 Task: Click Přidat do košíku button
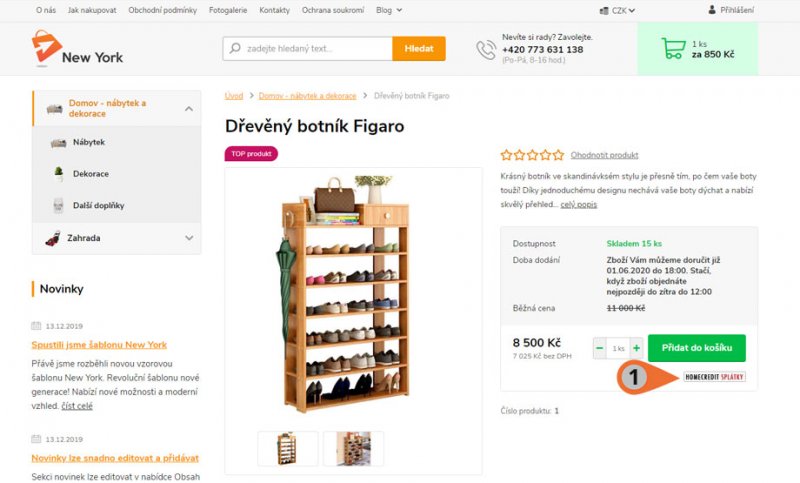point(696,348)
